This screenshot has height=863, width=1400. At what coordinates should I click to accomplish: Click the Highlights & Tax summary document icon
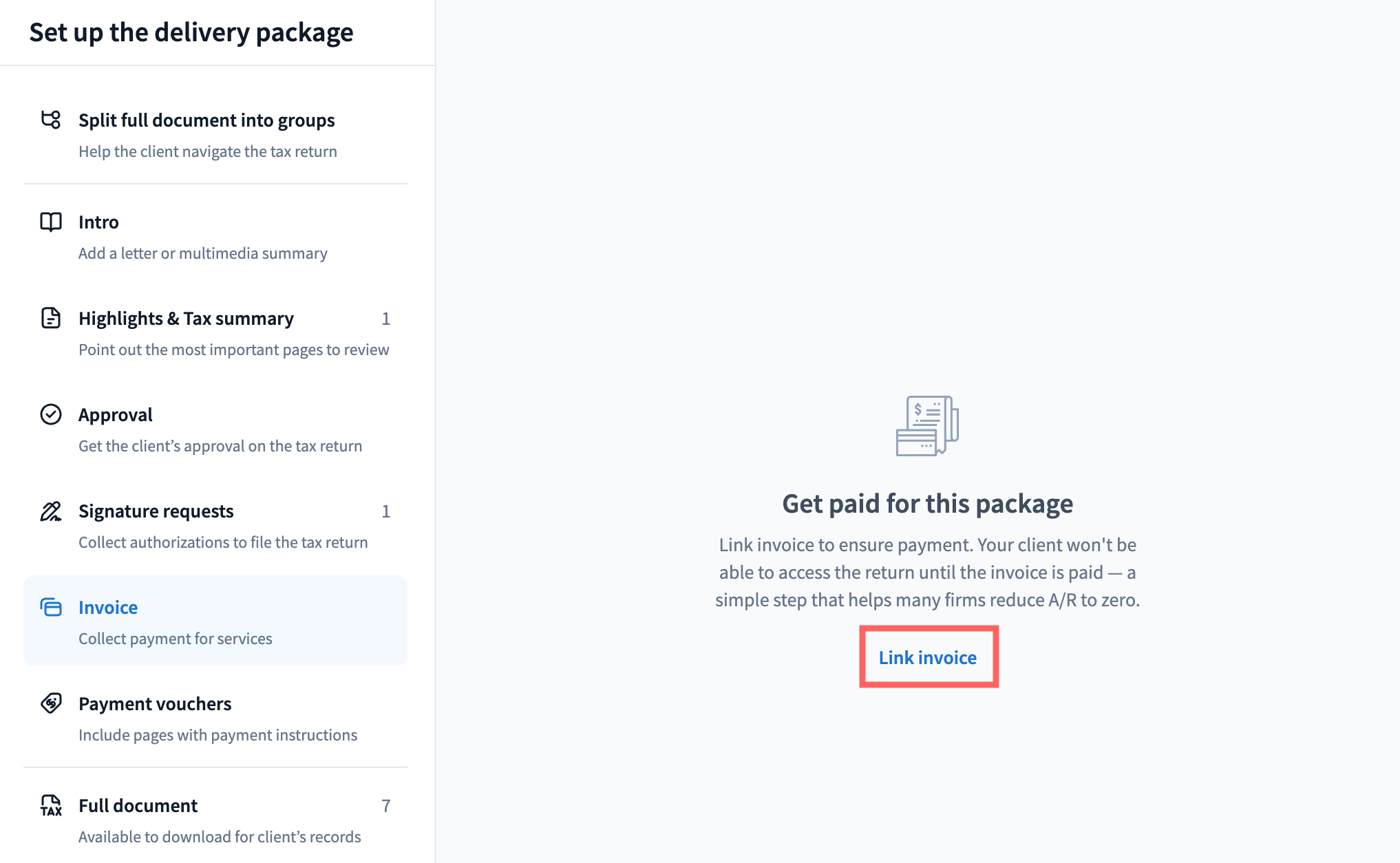(x=51, y=318)
